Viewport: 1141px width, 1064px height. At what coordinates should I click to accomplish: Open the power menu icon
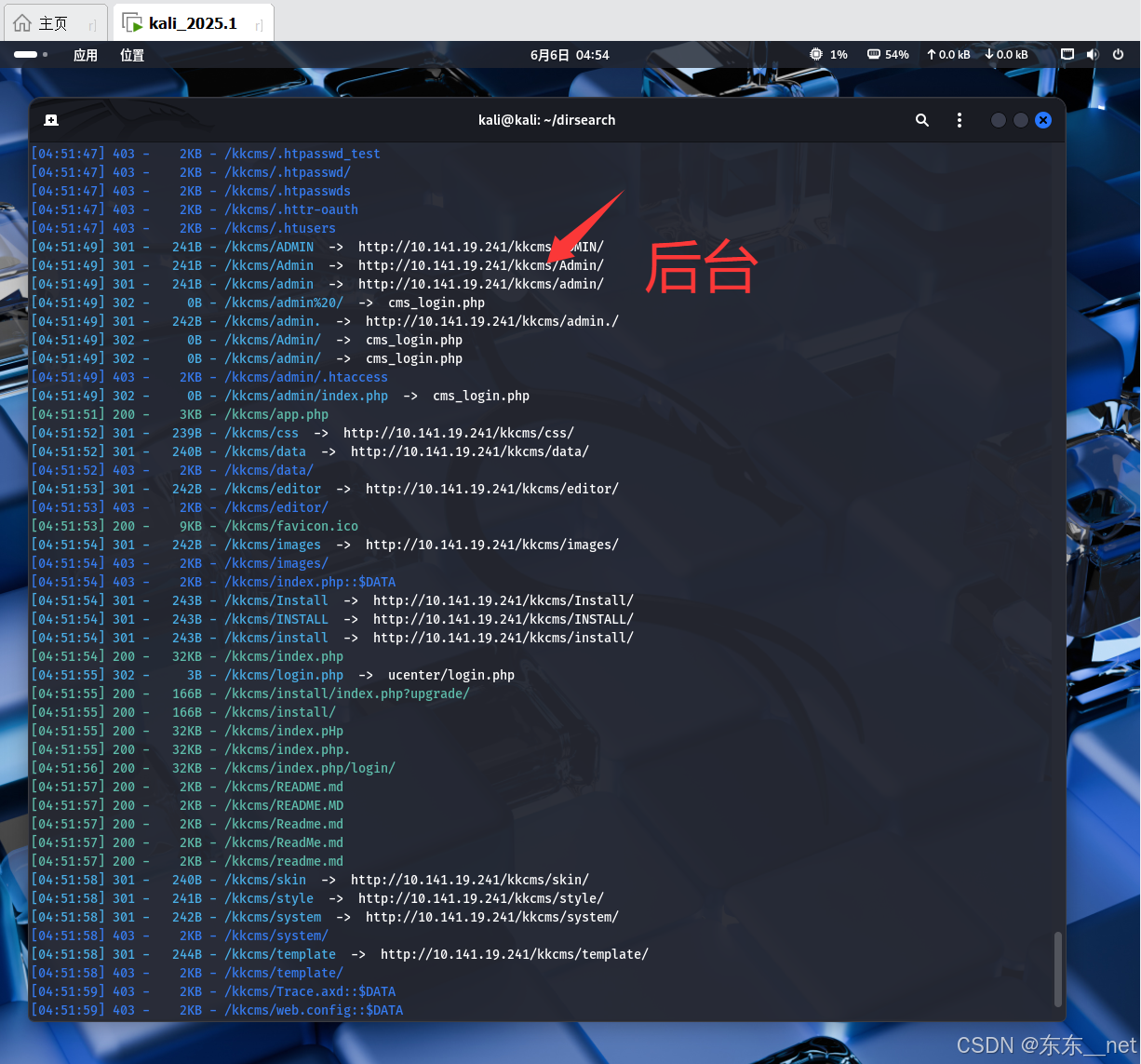click(x=1118, y=55)
